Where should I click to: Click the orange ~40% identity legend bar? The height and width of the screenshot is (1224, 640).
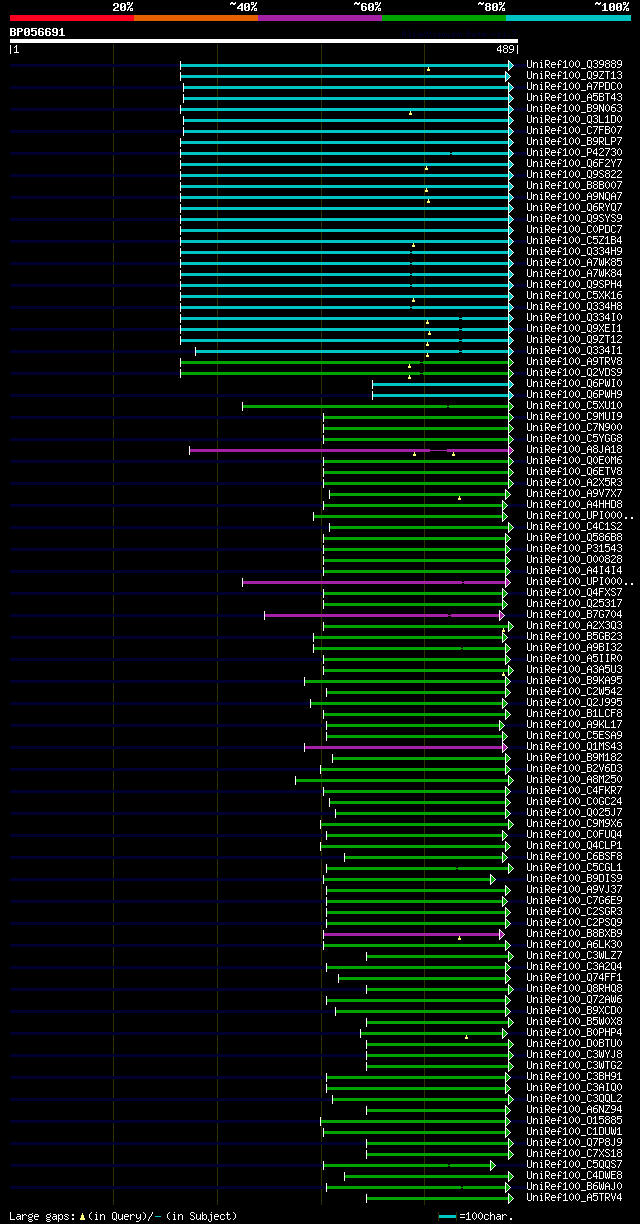[195, 18]
